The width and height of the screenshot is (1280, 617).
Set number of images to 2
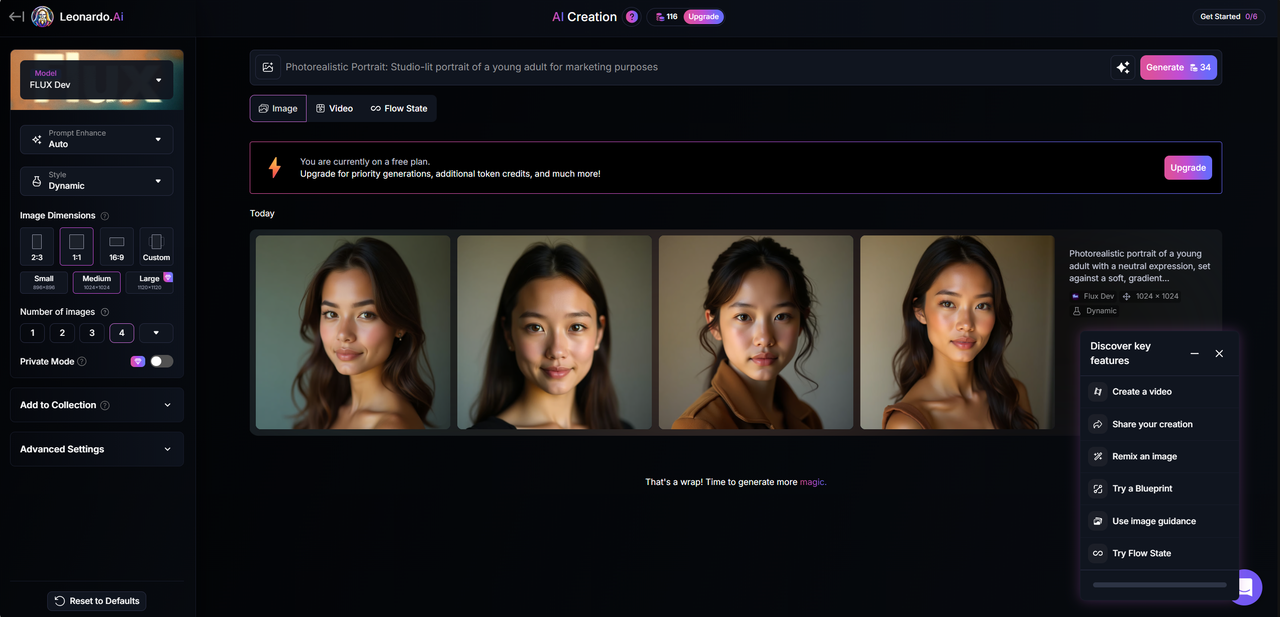pos(62,333)
